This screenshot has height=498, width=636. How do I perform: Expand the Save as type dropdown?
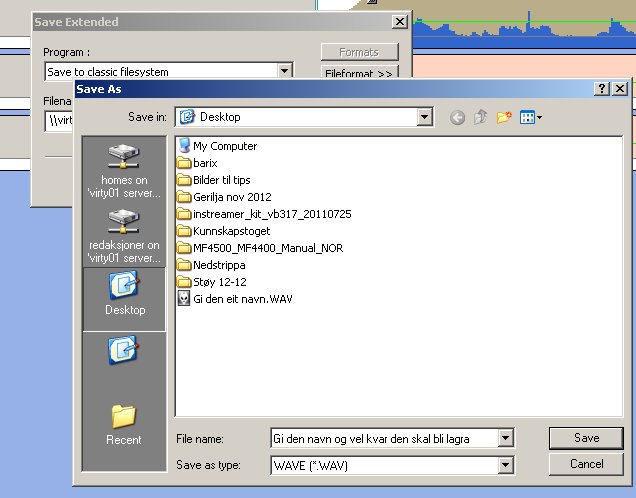pos(505,465)
